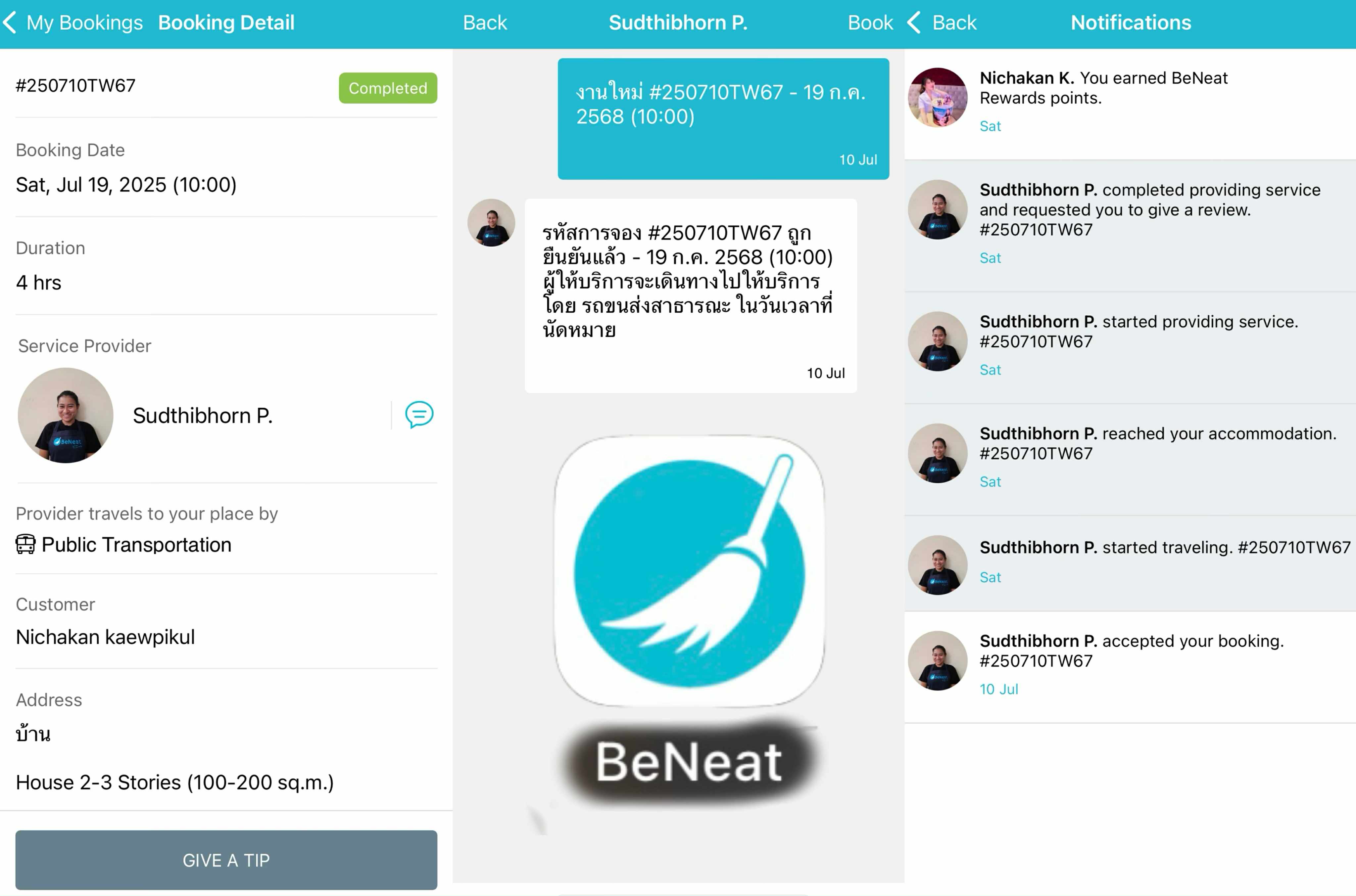Viewport: 1356px width, 896px height.
Task: Open the 'reached your accommodation' notification
Action: click(1130, 460)
